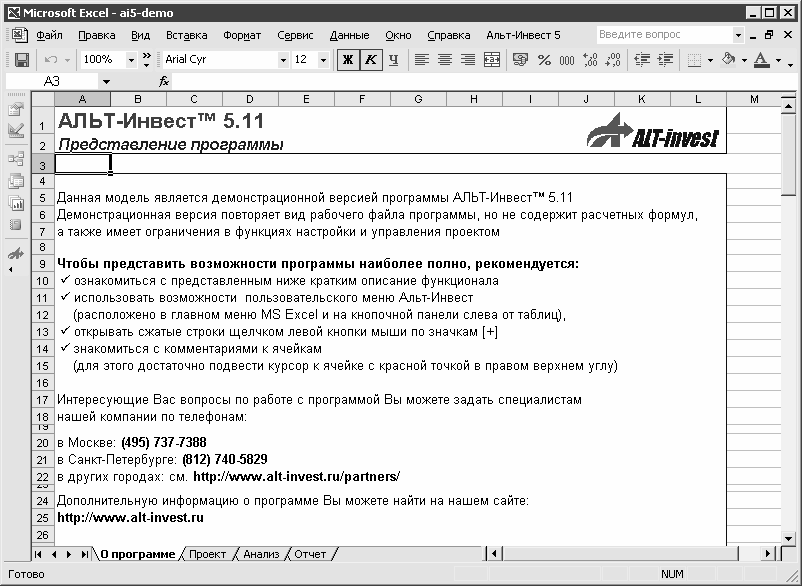This screenshot has width=802, height=586.
Task: Increase decimal places icon
Action: 590,60
